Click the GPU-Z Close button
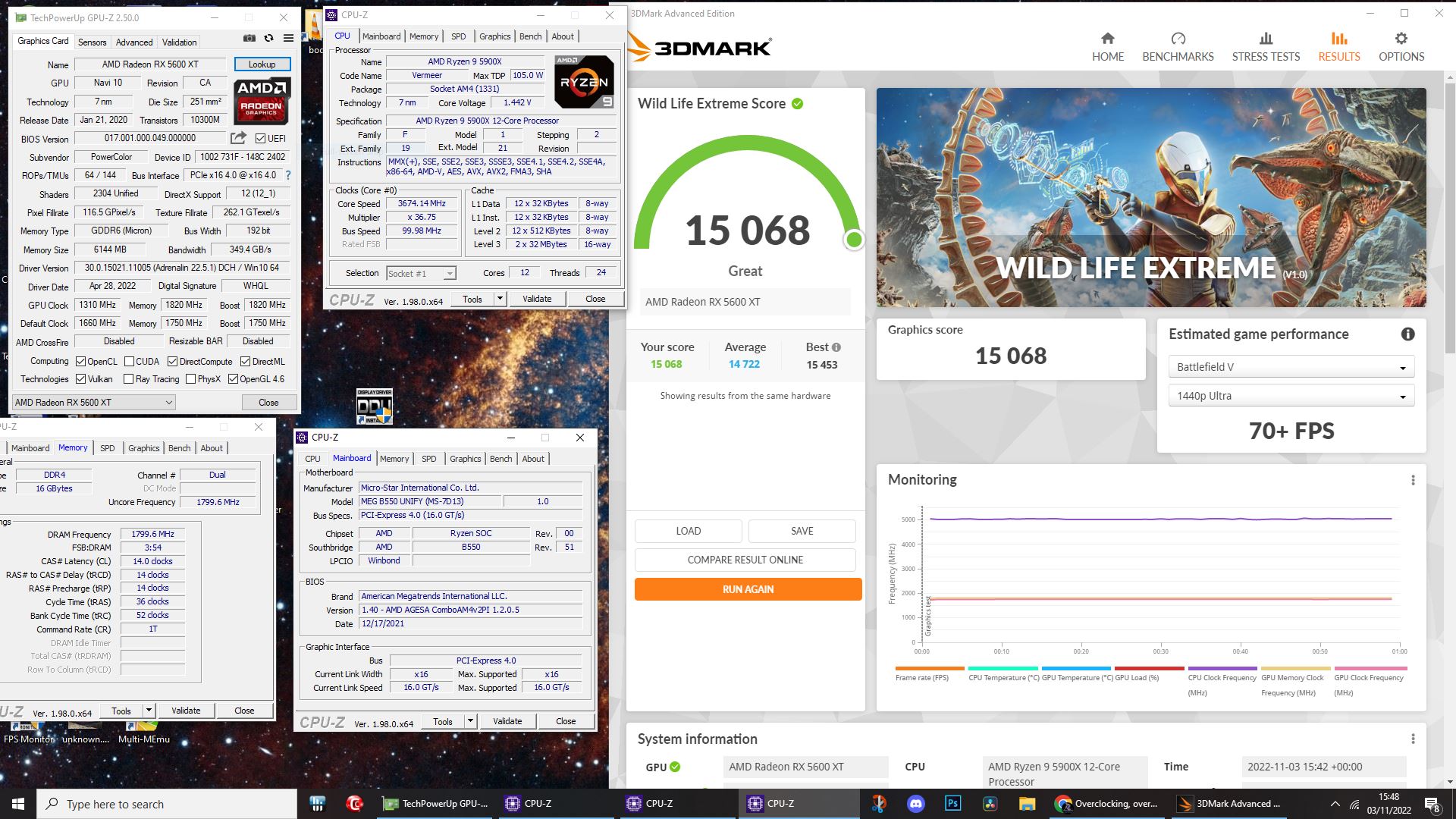1456x819 pixels. [268, 403]
